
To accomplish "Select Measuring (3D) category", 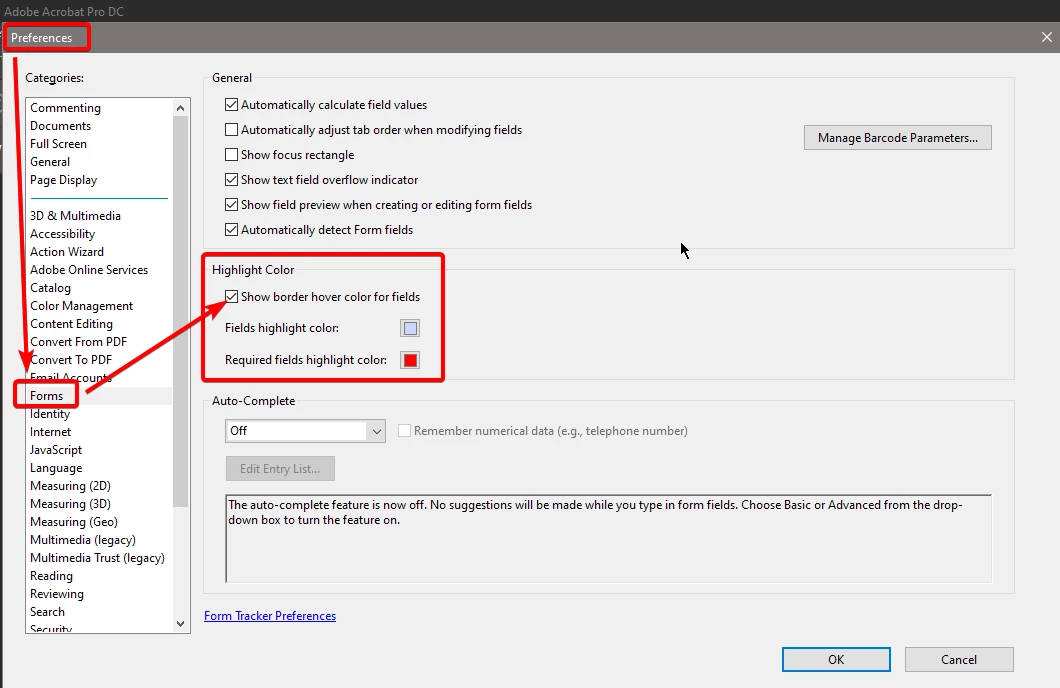I will click(x=70, y=504).
